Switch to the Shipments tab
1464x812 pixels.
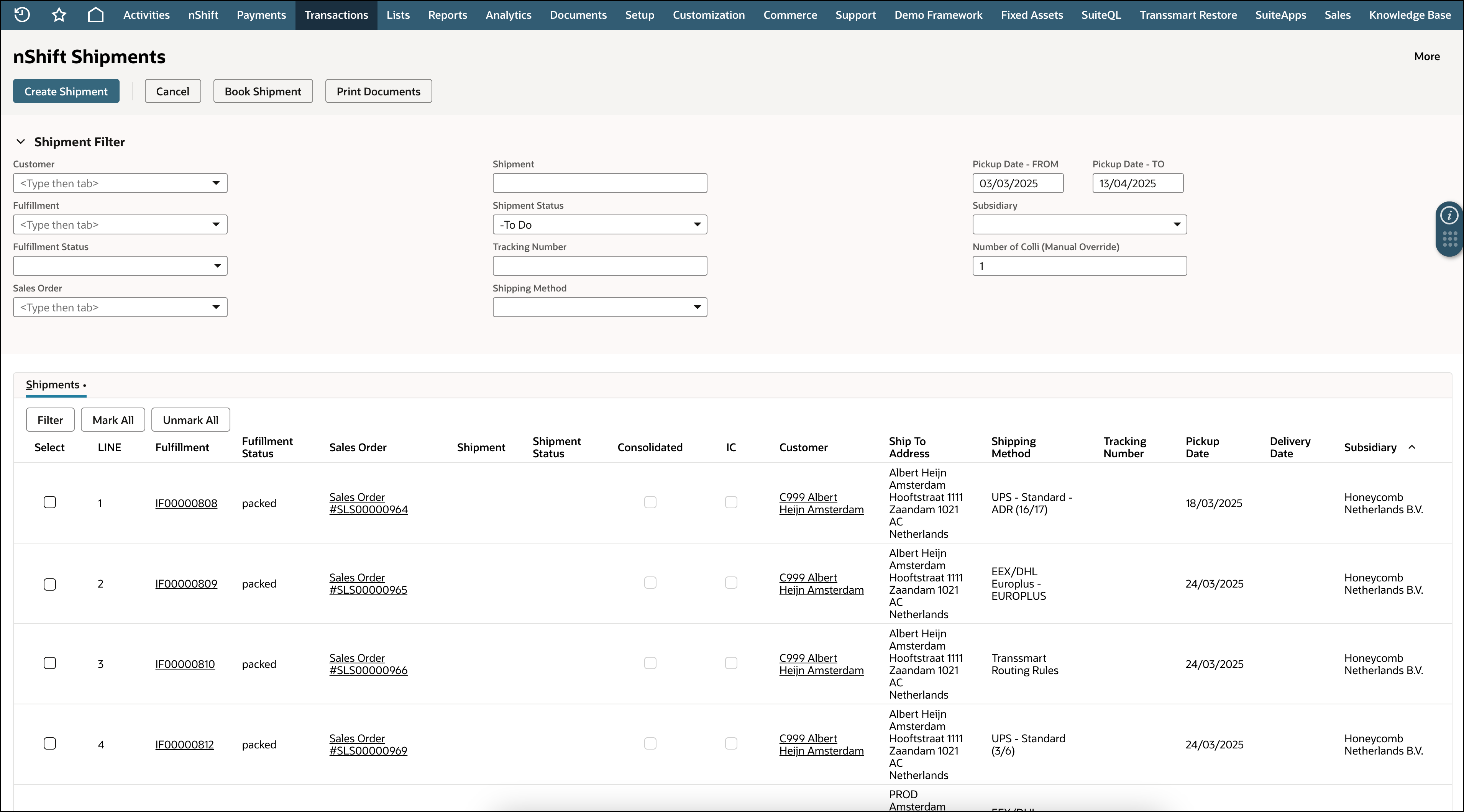click(x=53, y=385)
